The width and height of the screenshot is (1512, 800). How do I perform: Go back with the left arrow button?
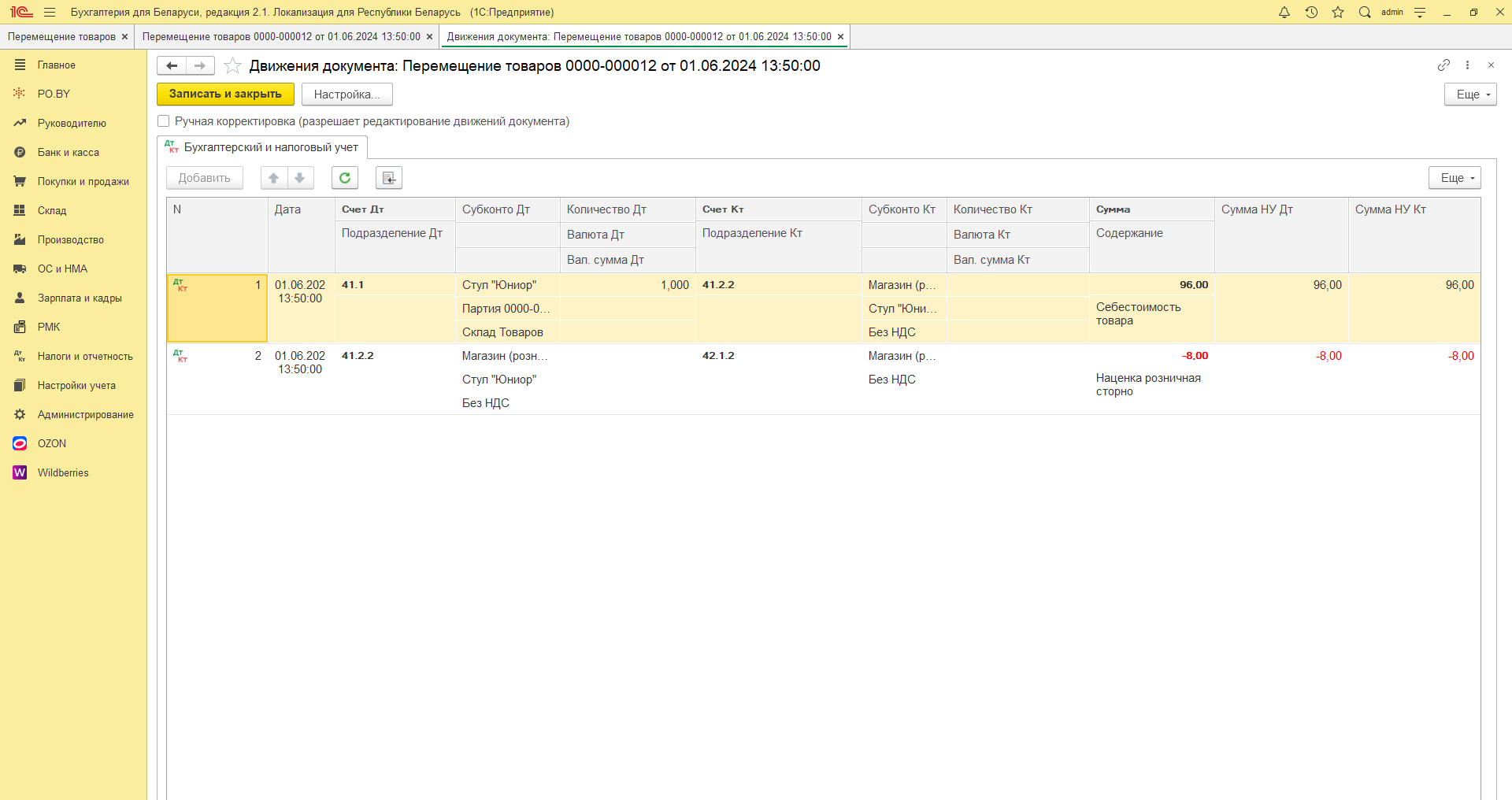coord(172,65)
